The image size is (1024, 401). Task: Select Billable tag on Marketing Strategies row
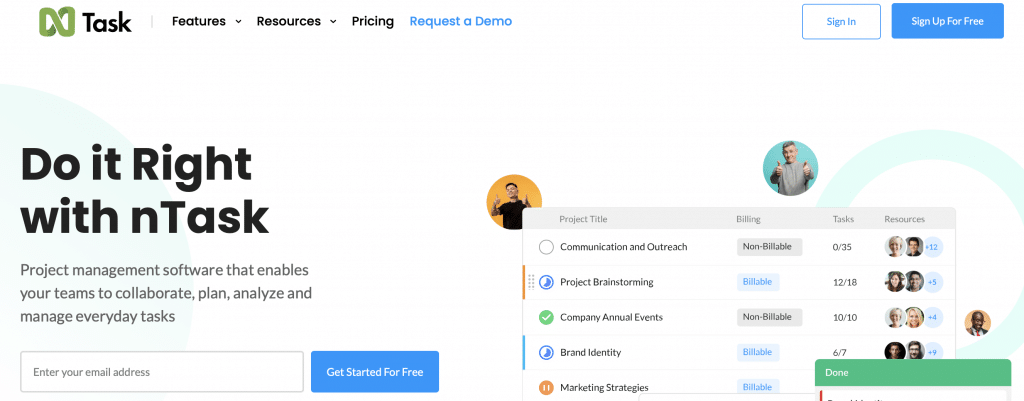758,387
